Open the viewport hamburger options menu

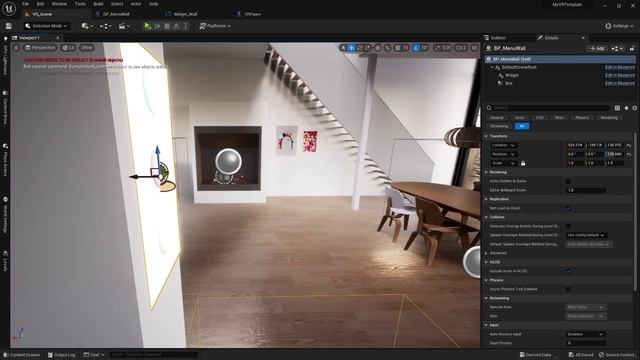point(16,47)
